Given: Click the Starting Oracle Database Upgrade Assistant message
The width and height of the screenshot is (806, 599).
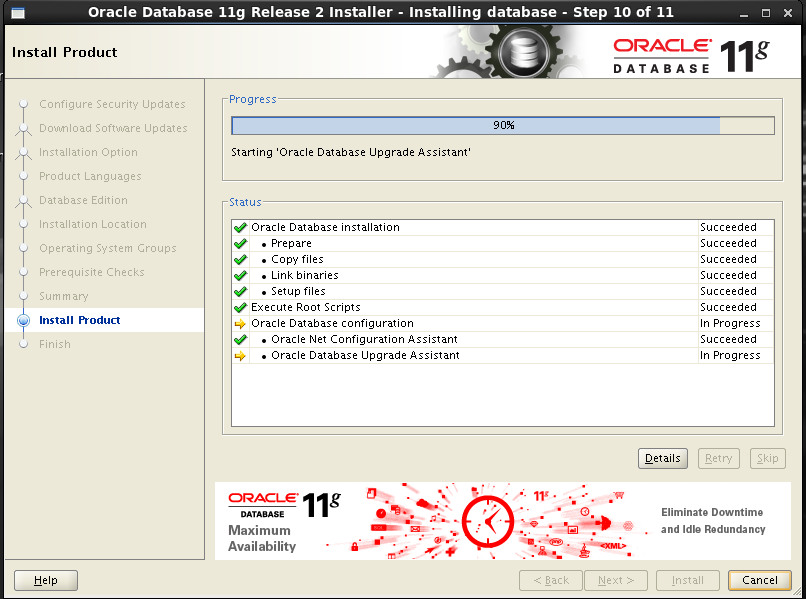Looking at the screenshot, I should (x=351, y=152).
